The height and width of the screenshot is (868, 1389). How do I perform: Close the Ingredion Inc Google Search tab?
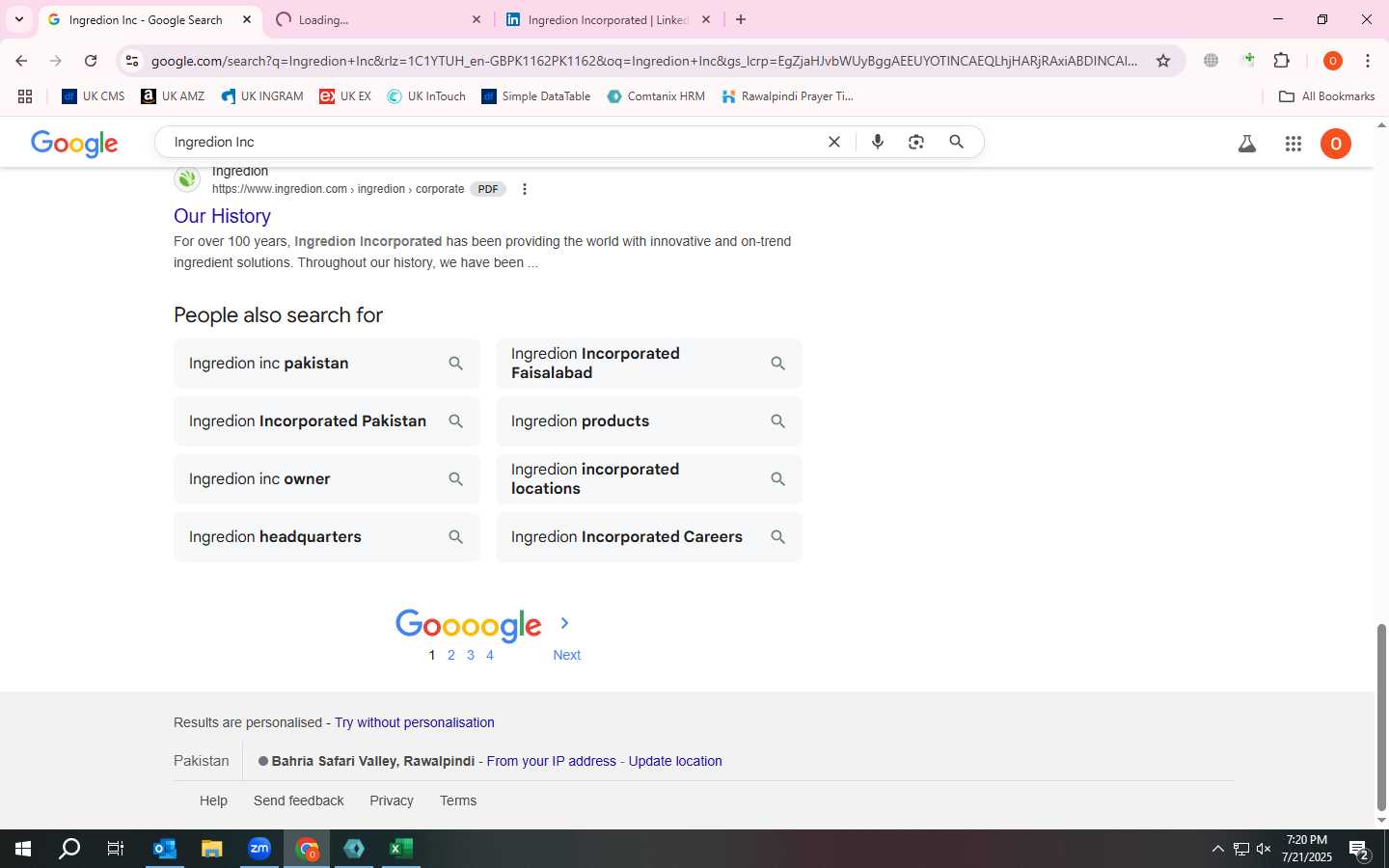pyautogui.click(x=247, y=19)
